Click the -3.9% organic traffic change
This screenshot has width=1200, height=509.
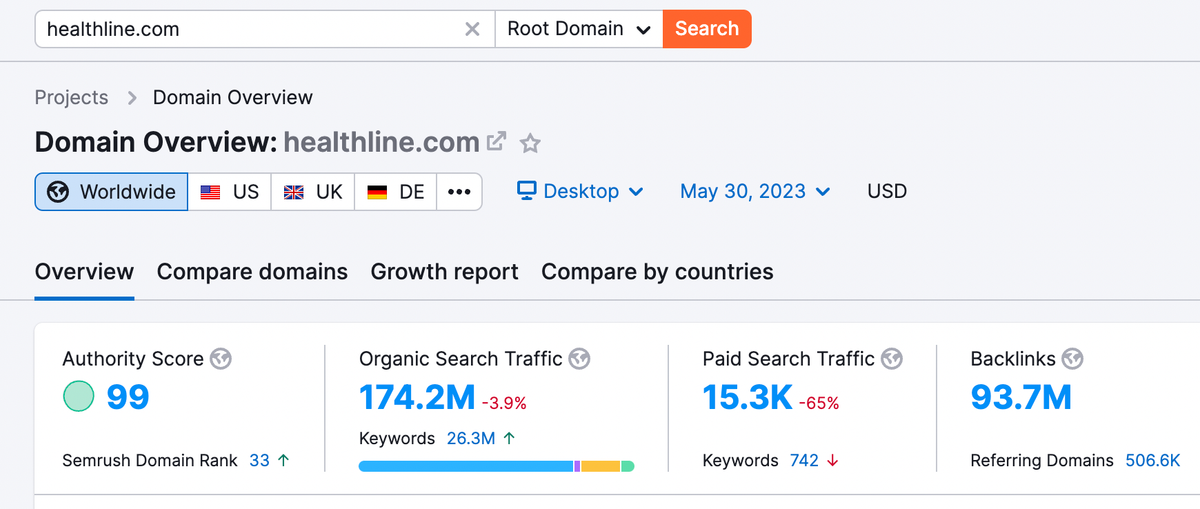[x=504, y=403]
